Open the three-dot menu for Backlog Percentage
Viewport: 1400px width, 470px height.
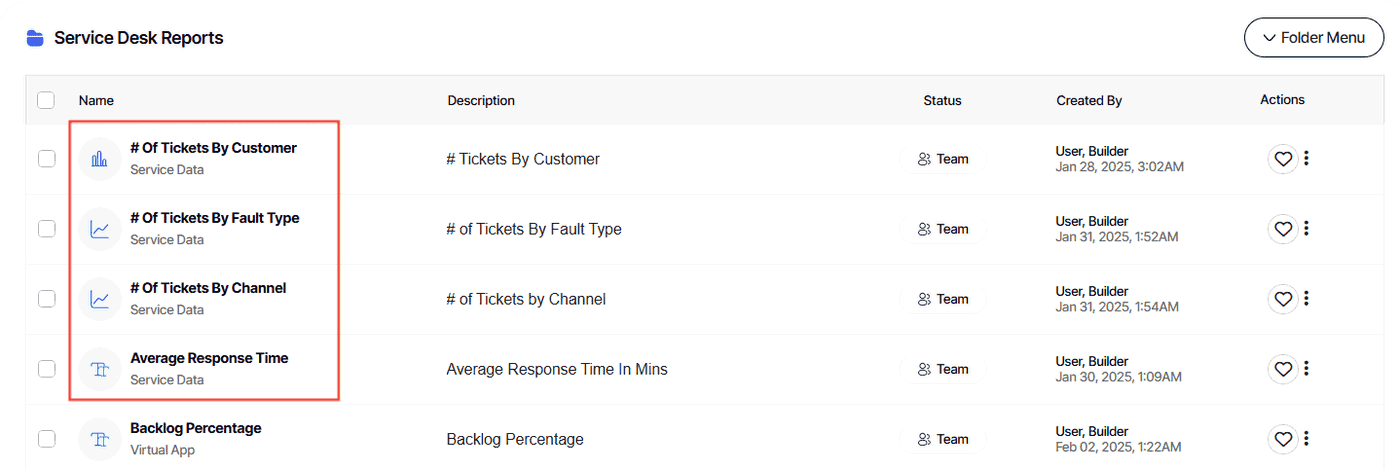click(1307, 439)
